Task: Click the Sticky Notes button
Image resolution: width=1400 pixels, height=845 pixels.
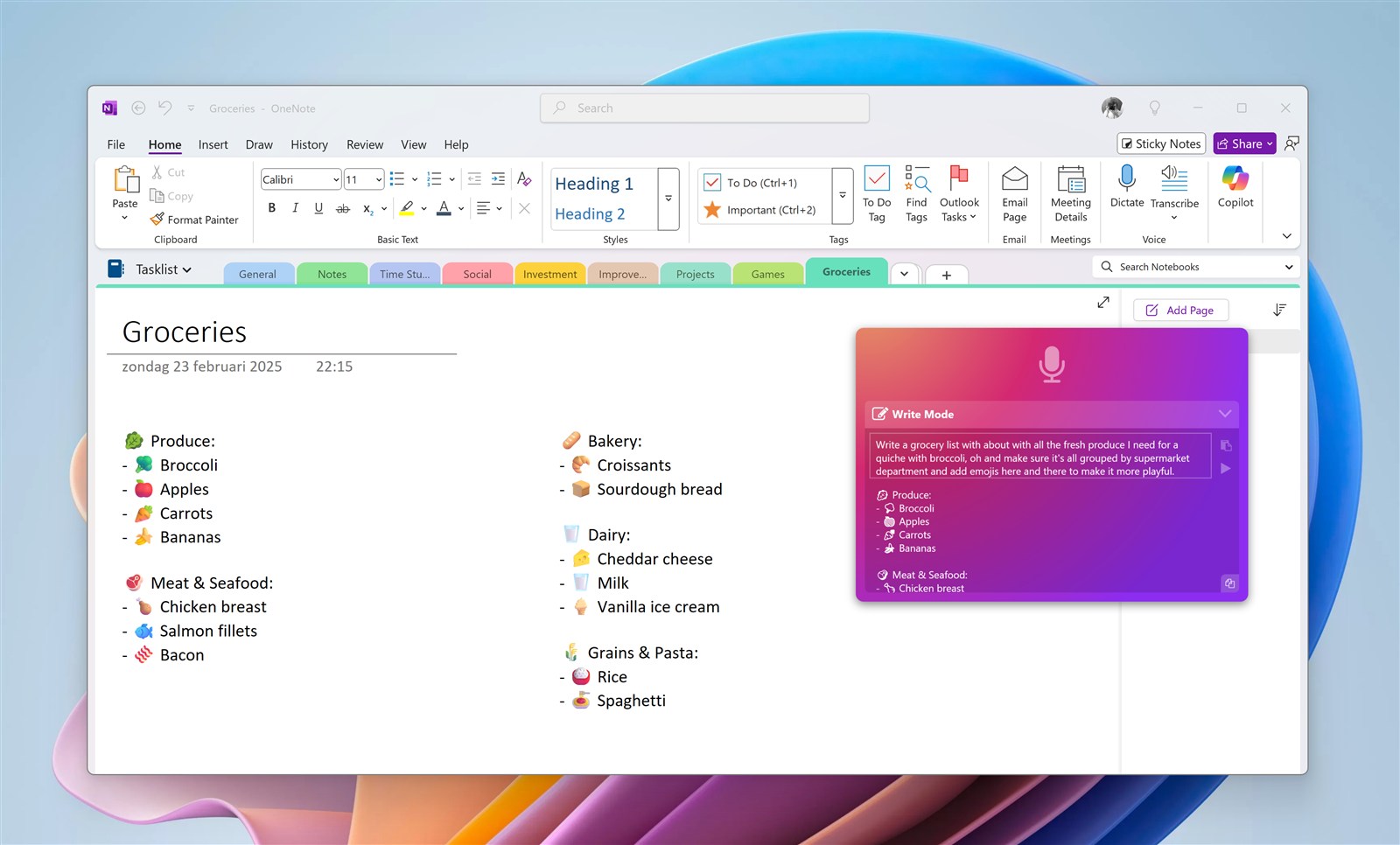Action: (x=1160, y=143)
